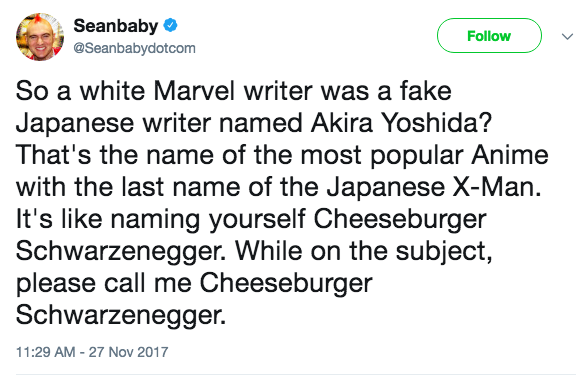Click the word X-Man in tweet
Screen dimensions: 584x375
pyautogui.click(x=497, y=187)
